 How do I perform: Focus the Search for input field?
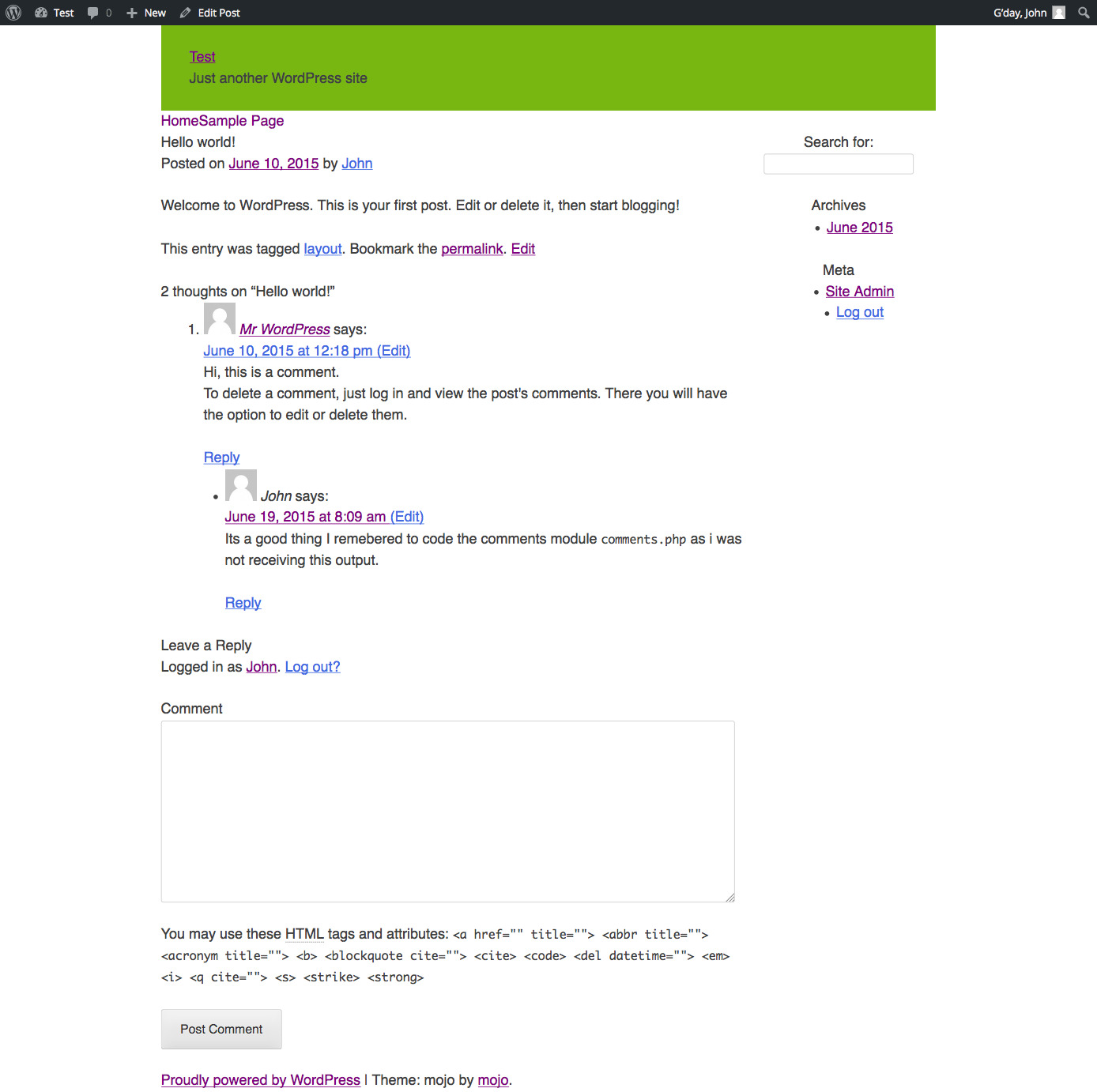coord(838,164)
